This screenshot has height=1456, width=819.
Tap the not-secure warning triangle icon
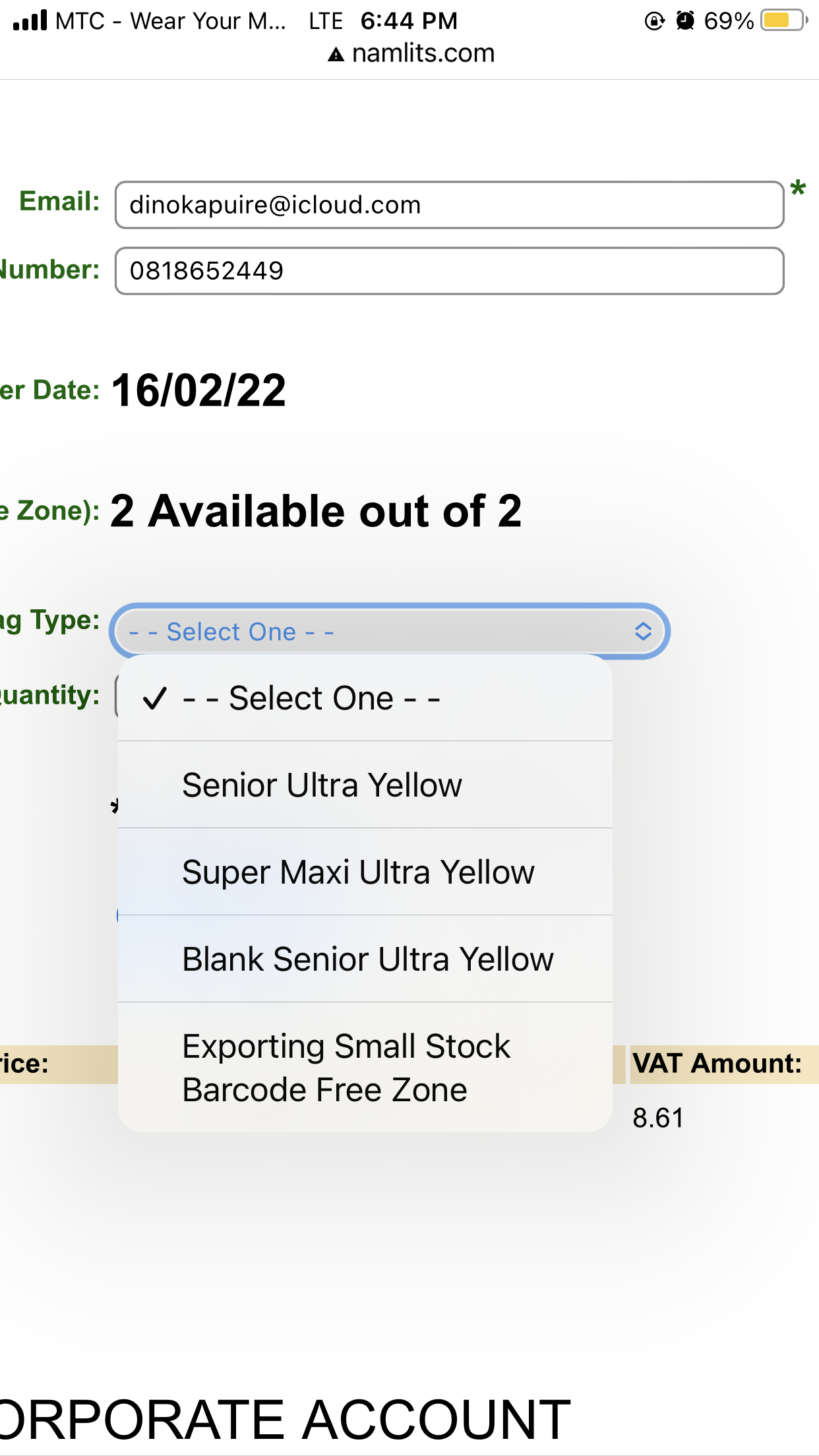pos(336,55)
